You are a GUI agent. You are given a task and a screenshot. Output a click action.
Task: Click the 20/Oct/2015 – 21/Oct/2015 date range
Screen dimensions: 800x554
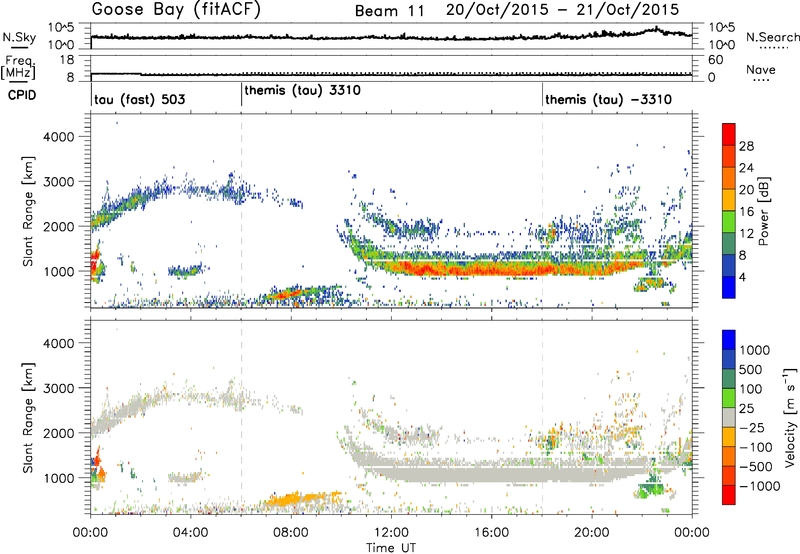coord(562,10)
